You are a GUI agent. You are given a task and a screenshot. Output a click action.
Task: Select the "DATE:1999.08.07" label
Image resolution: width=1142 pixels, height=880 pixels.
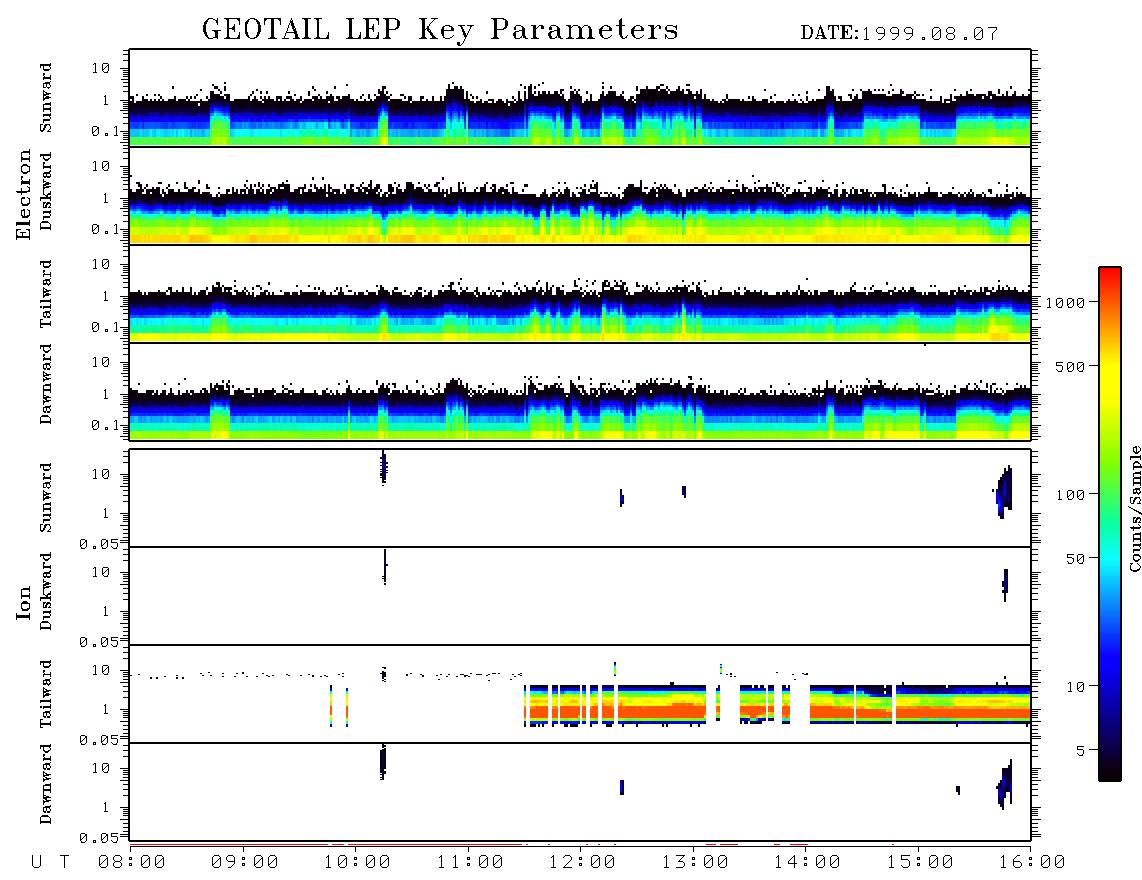[x=899, y=34]
